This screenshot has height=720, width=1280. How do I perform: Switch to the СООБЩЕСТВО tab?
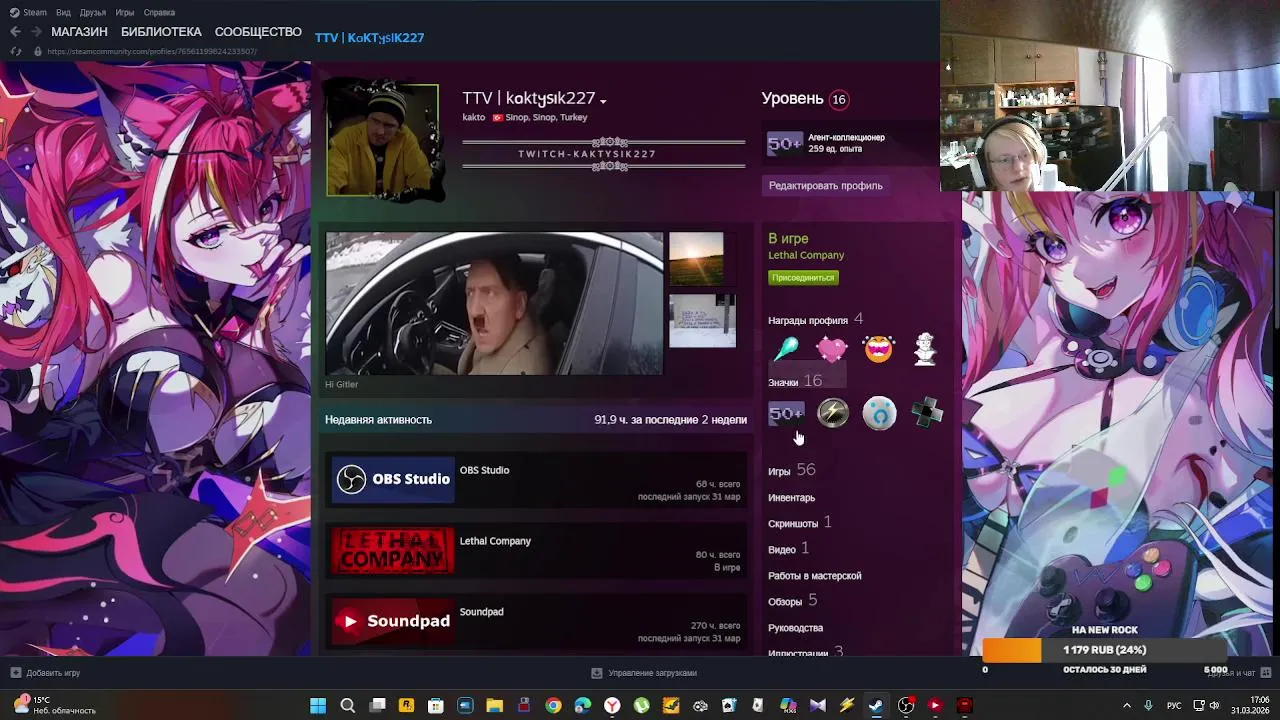pos(258,32)
